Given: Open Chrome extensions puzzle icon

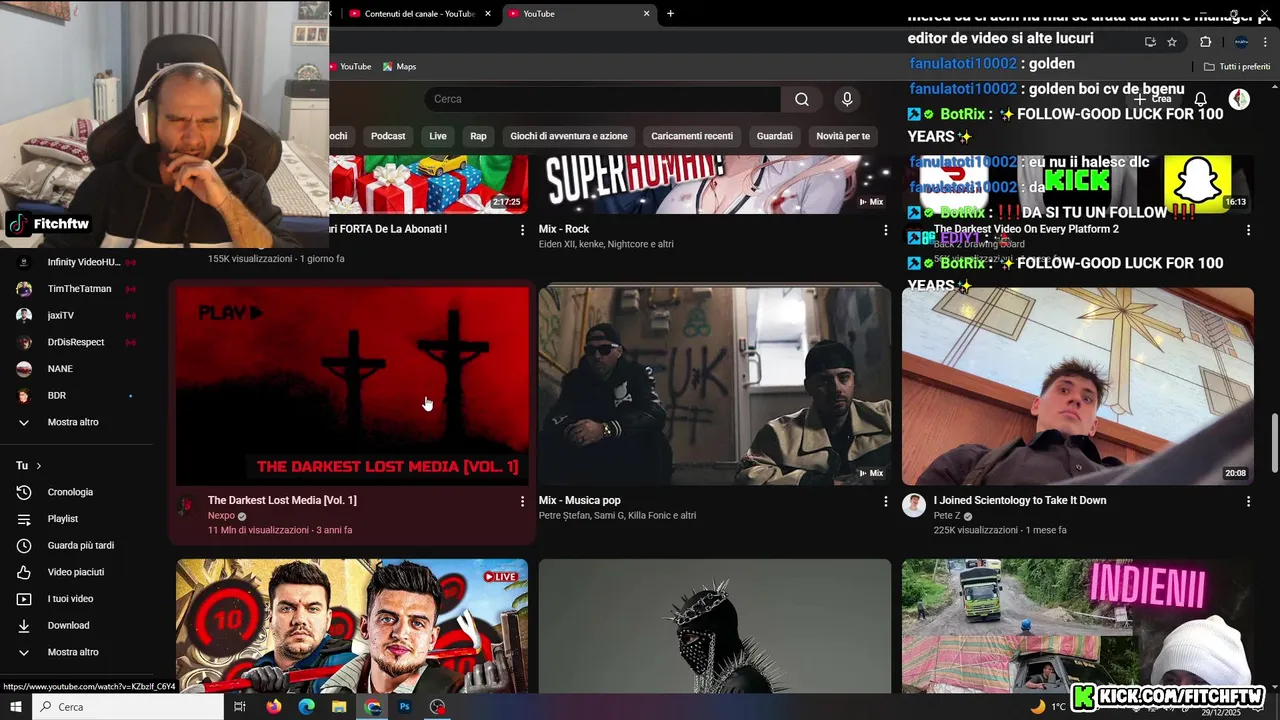Looking at the screenshot, I should tap(1205, 42).
